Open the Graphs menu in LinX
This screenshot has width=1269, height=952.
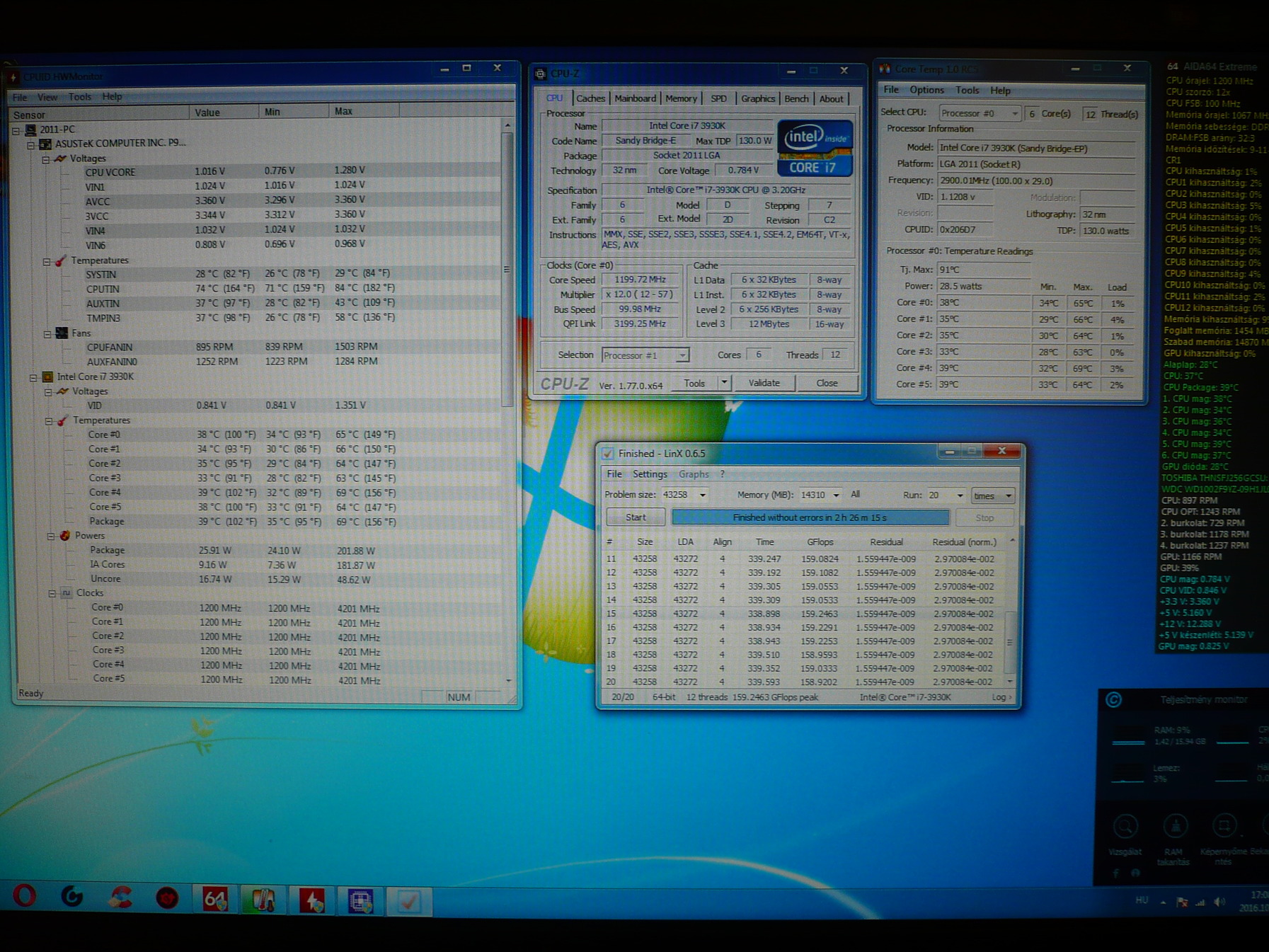click(x=694, y=474)
